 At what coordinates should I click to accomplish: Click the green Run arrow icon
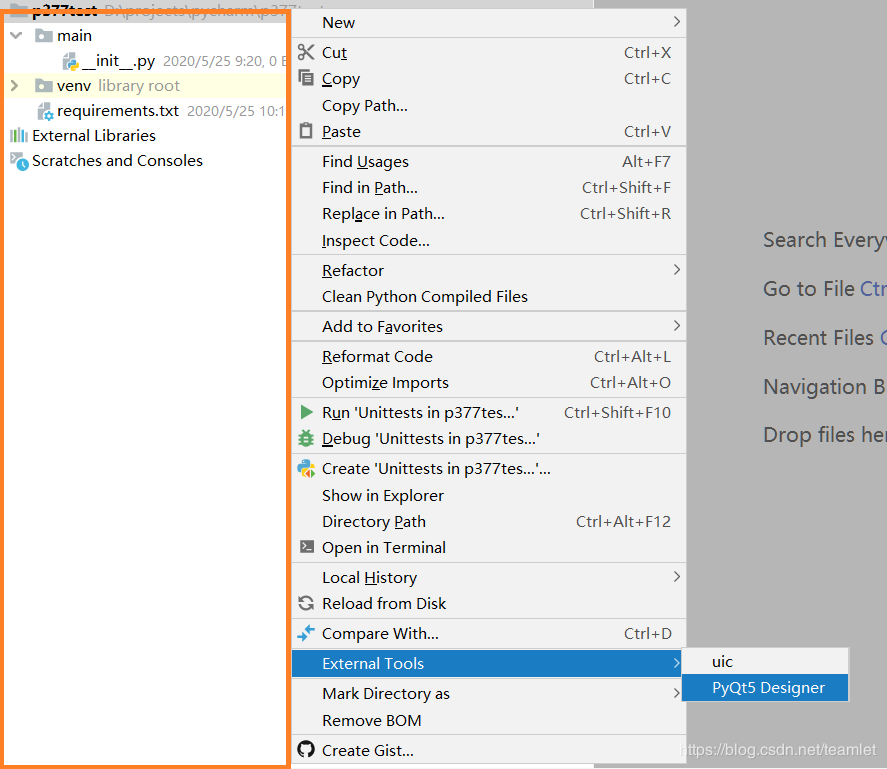(306, 412)
